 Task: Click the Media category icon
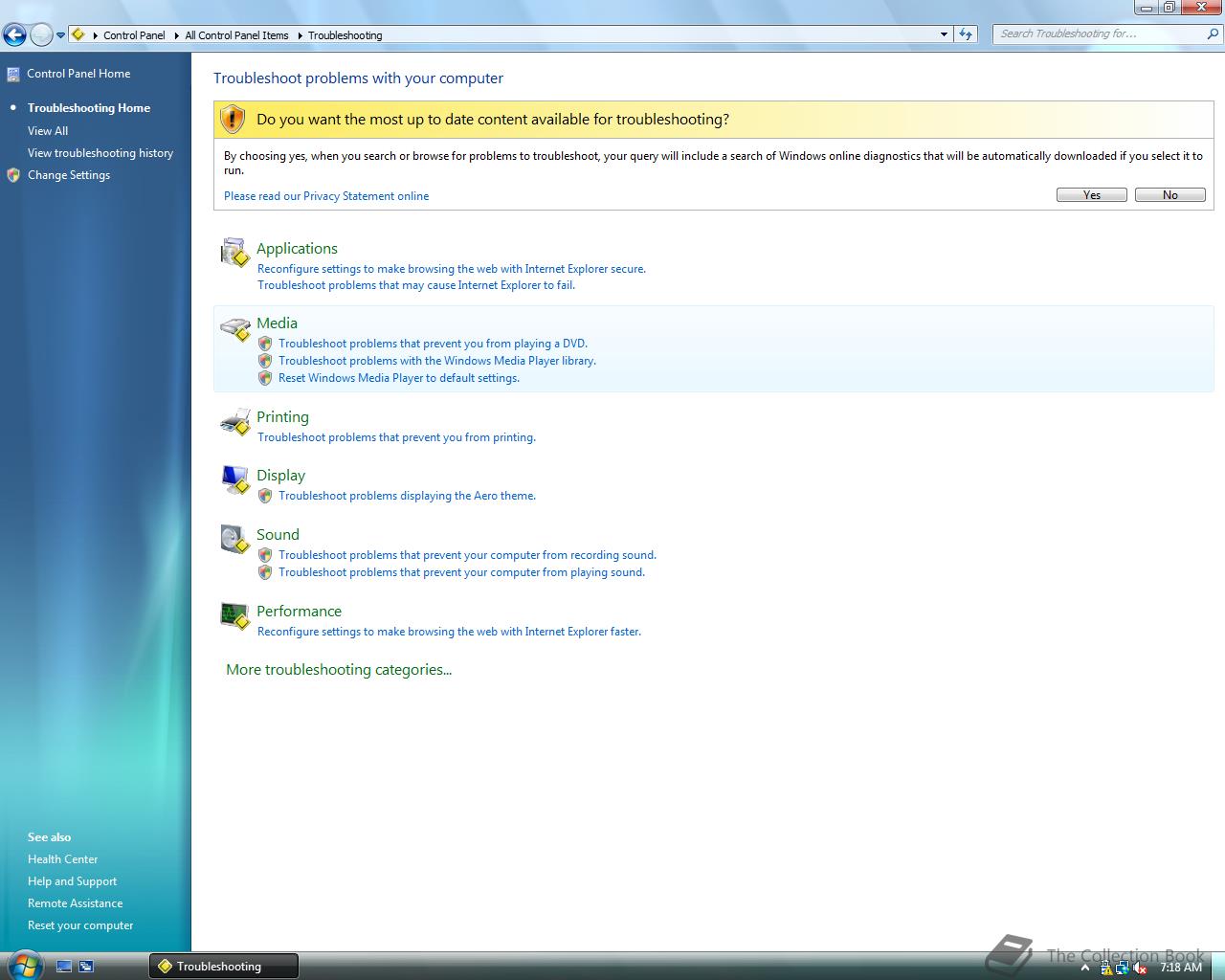[x=235, y=329]
